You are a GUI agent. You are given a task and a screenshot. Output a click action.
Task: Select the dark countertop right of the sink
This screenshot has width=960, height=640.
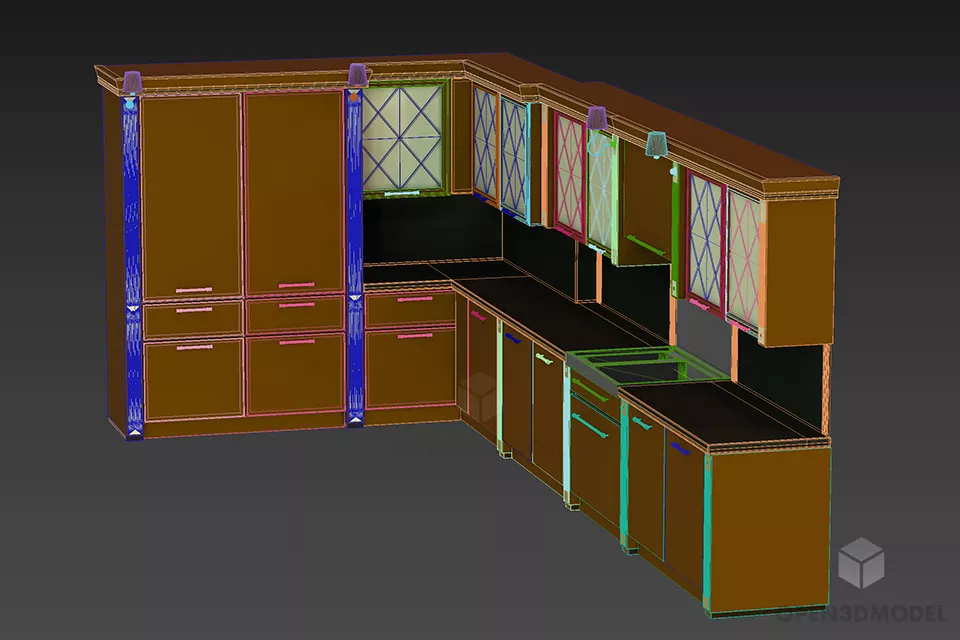(x=720, y=410)
